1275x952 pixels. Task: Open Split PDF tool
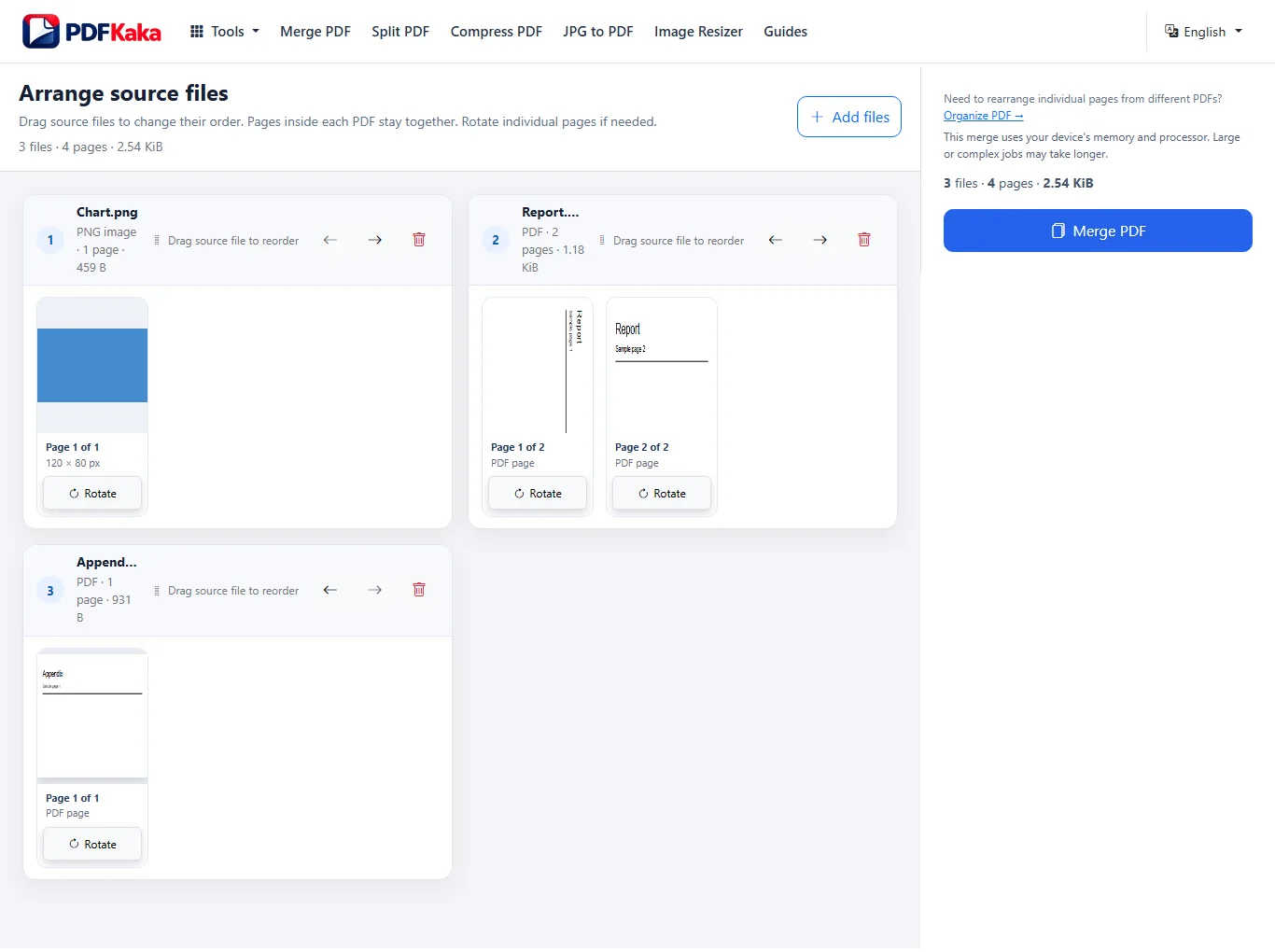[400, 32]
